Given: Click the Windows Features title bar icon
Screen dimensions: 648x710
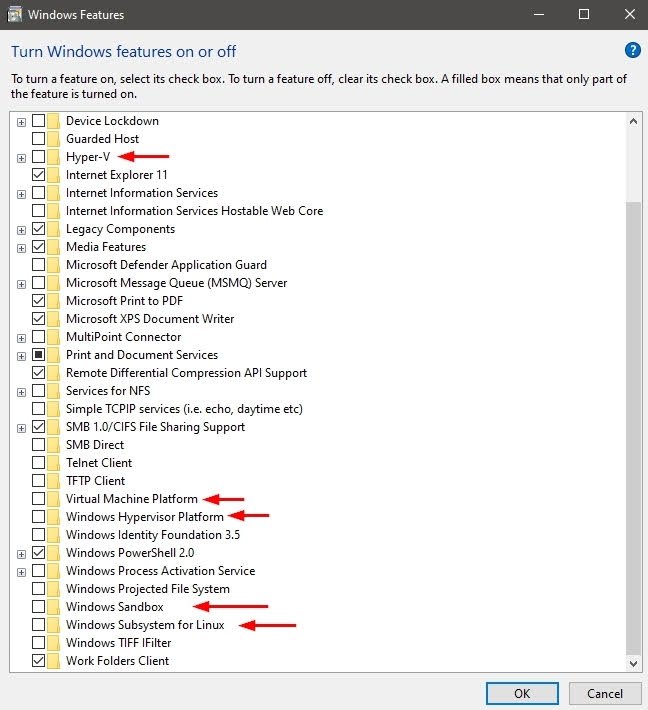Looking at the screenshot, I should 14,14.
